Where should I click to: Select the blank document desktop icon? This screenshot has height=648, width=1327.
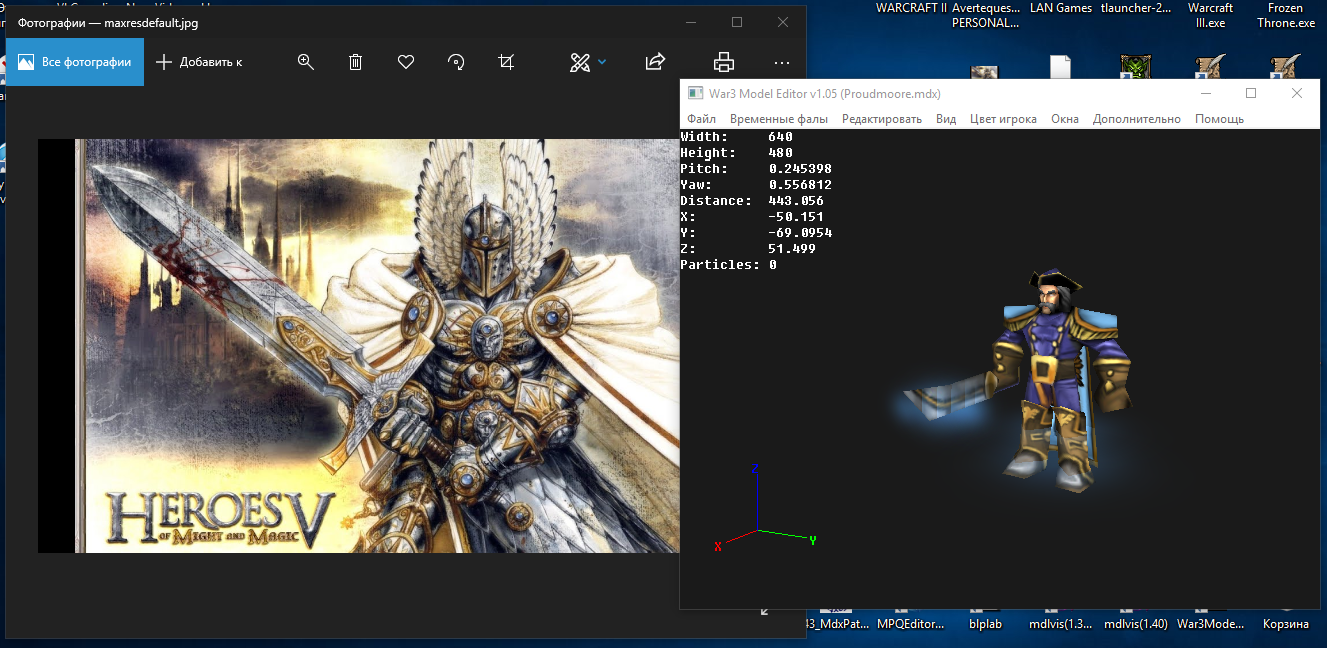(1060, 68)
